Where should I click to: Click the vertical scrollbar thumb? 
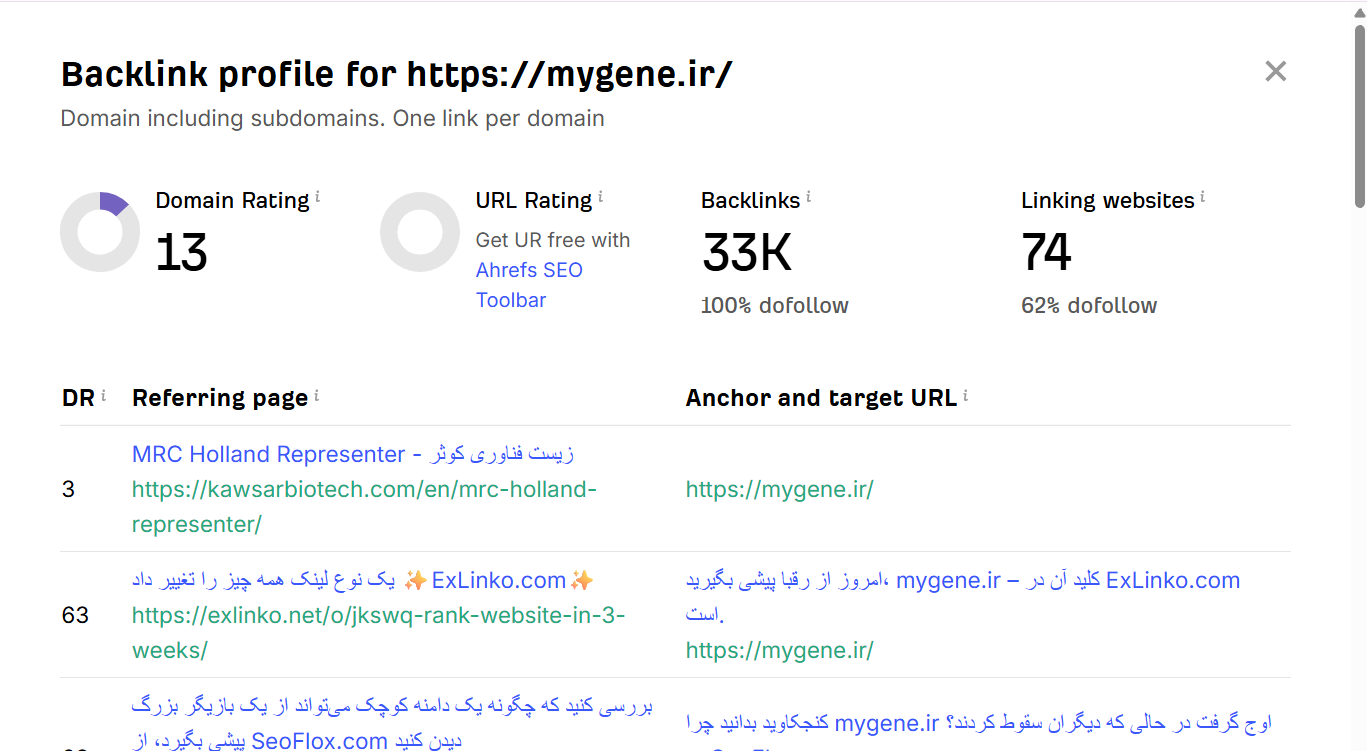pyautogui.click(x=1360, y=115)
